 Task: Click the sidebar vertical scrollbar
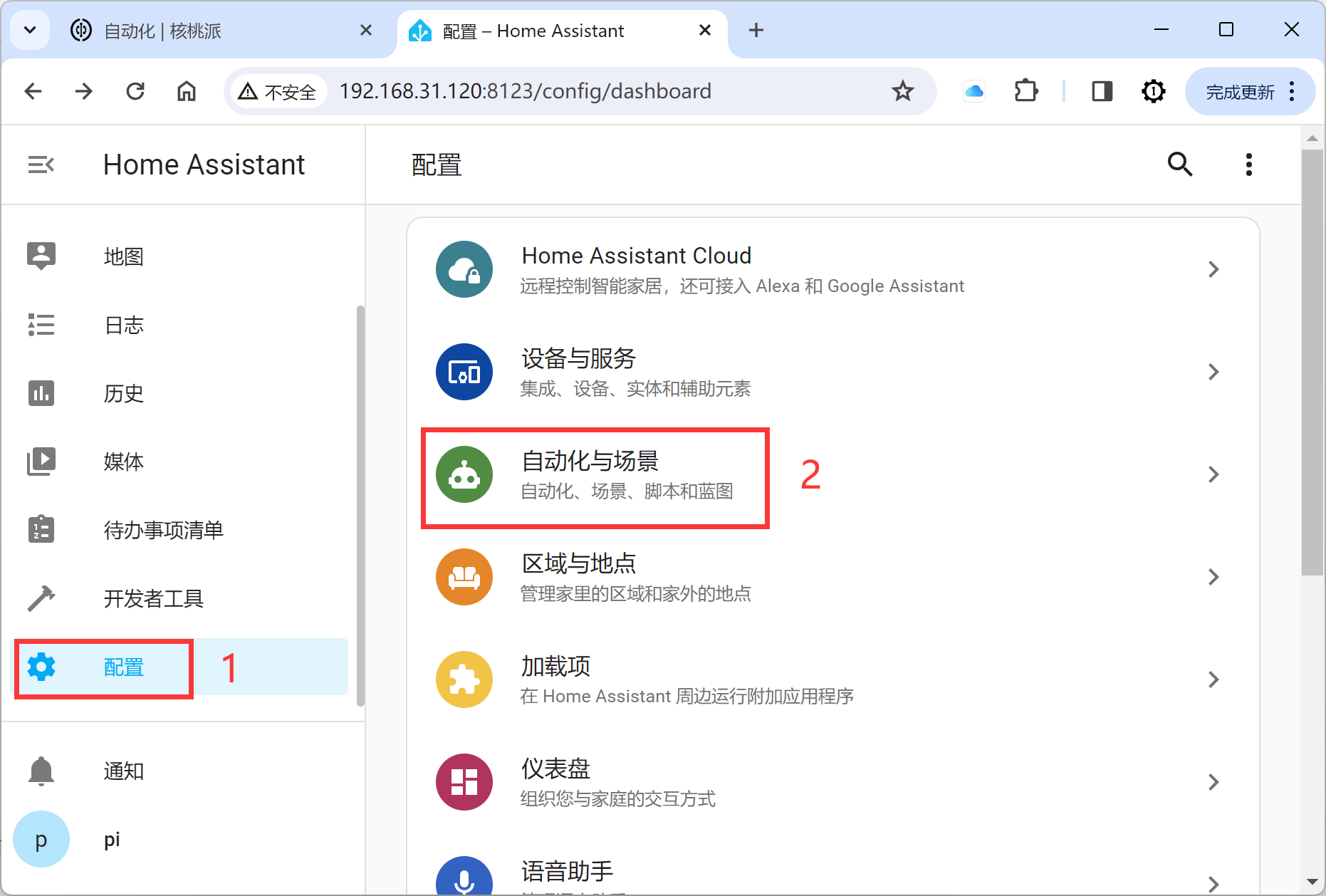(x=360, y=506)
